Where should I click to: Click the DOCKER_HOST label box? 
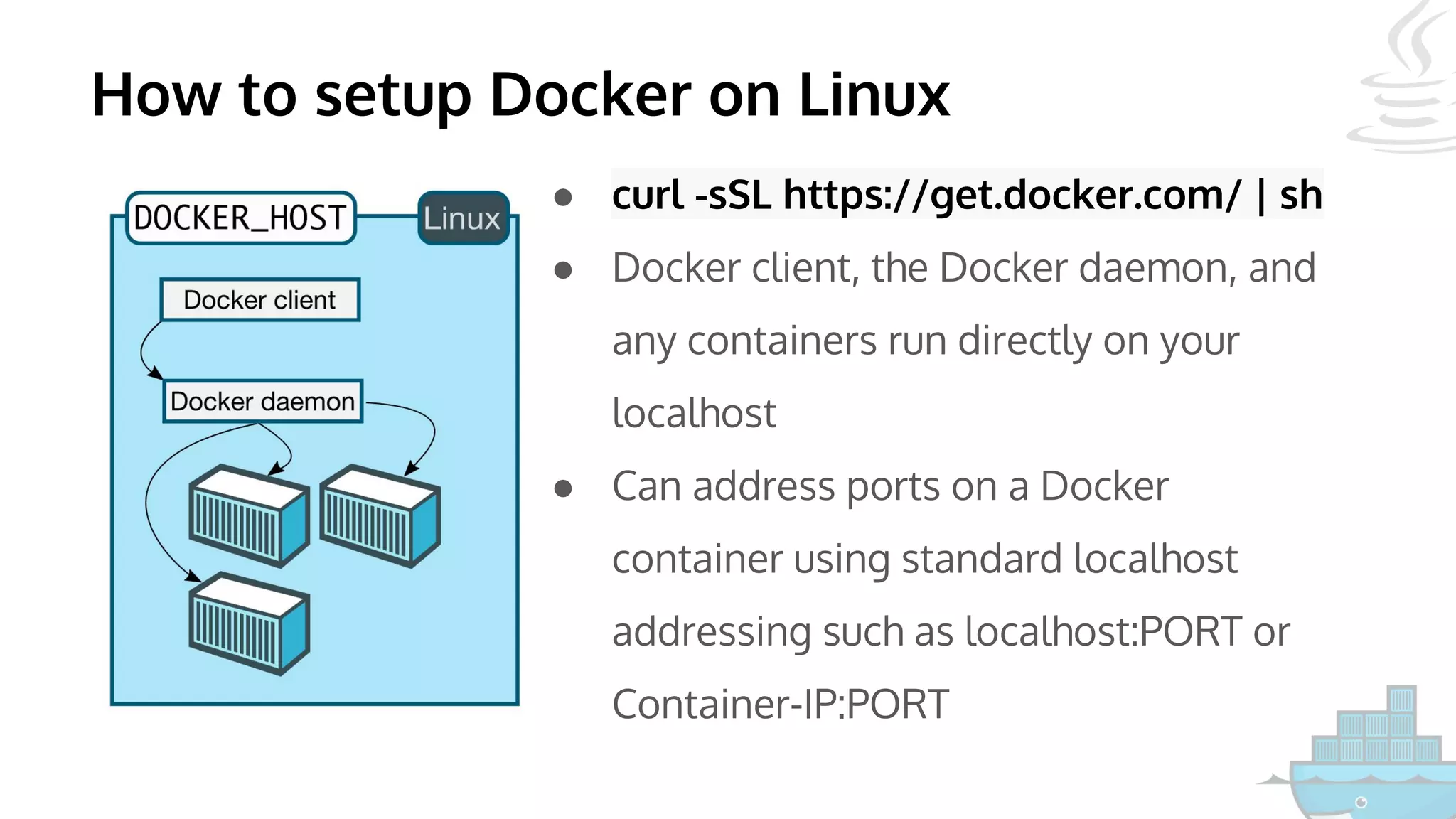coord(240,218)
